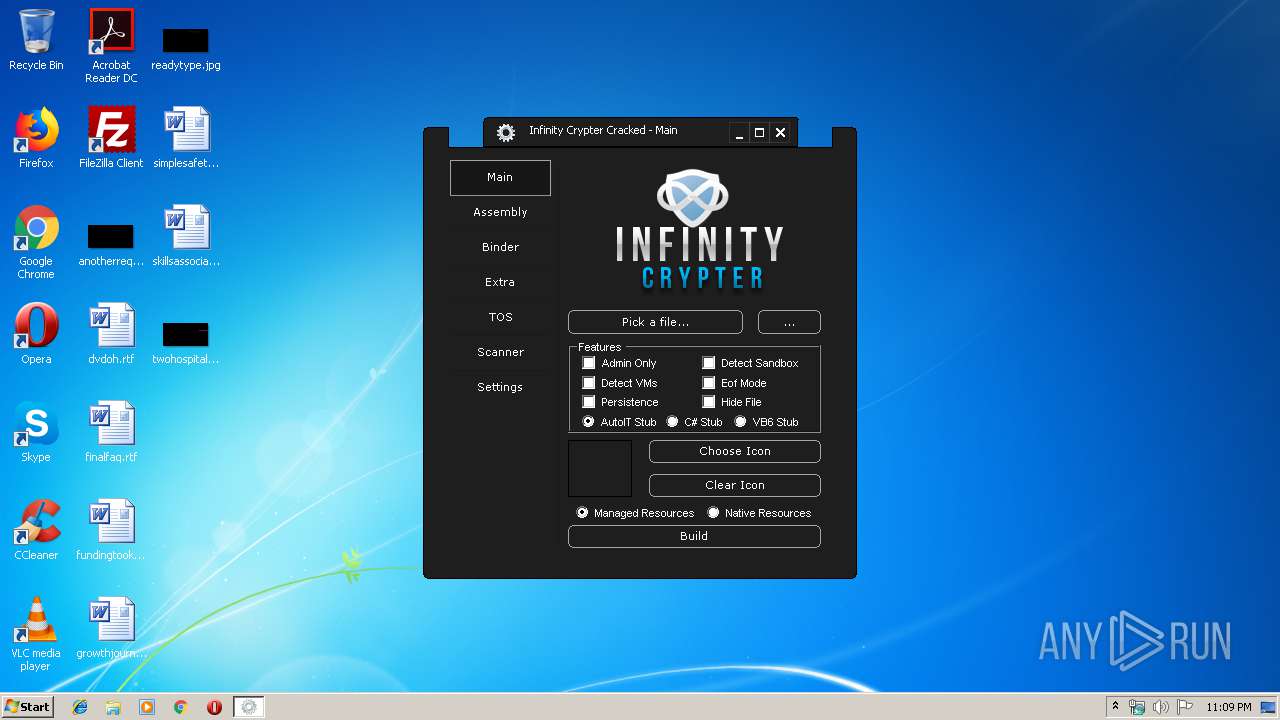This screenshot has width=1280, height=720.
Task: Launch Opera from the taskbar
Action: click(214, 707)
